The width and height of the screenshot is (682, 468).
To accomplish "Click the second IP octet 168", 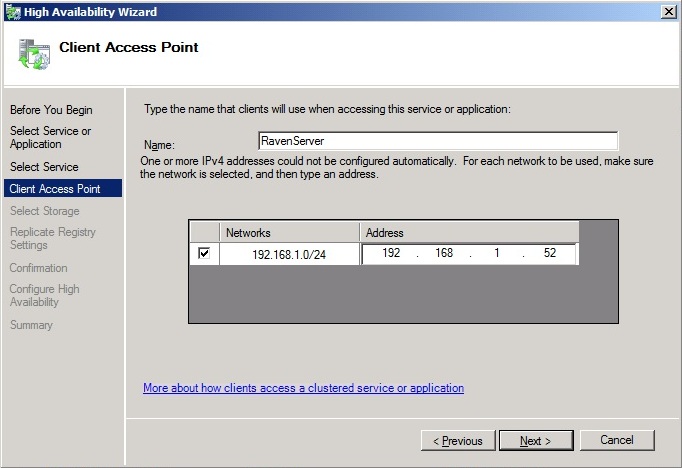I will tap(444, 253).
